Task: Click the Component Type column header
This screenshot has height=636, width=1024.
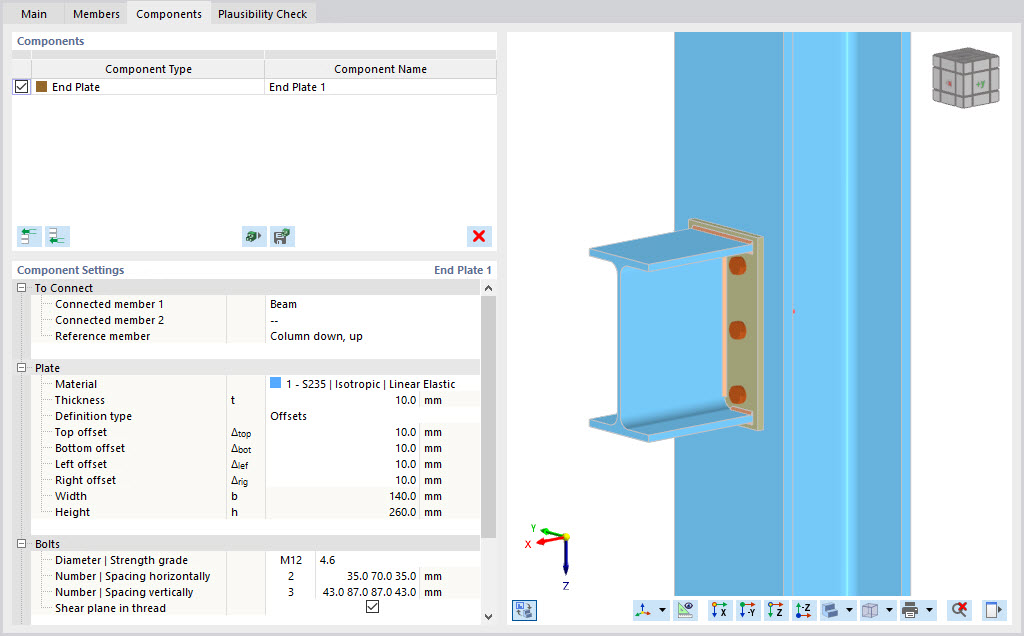Action: (148, 69)
